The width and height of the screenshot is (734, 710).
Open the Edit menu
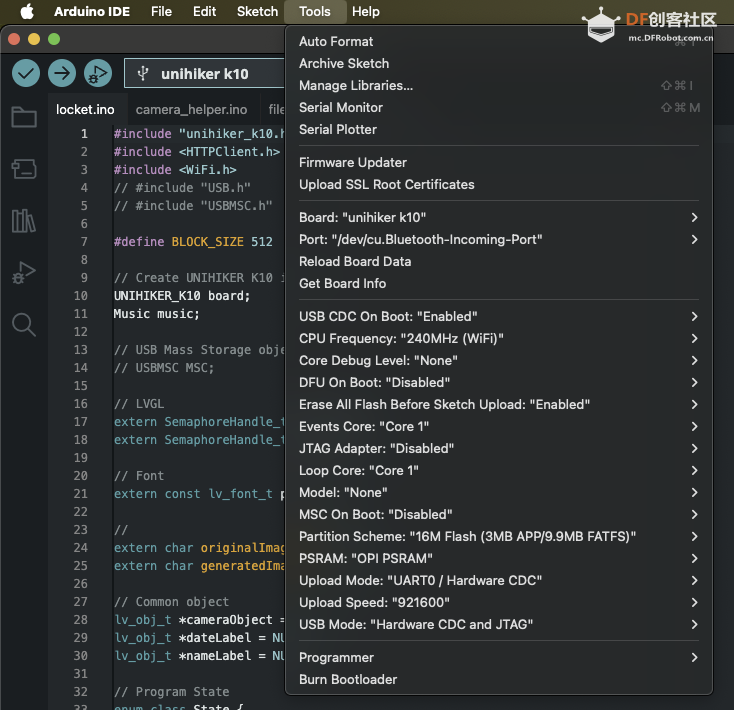tap(204, 11)
